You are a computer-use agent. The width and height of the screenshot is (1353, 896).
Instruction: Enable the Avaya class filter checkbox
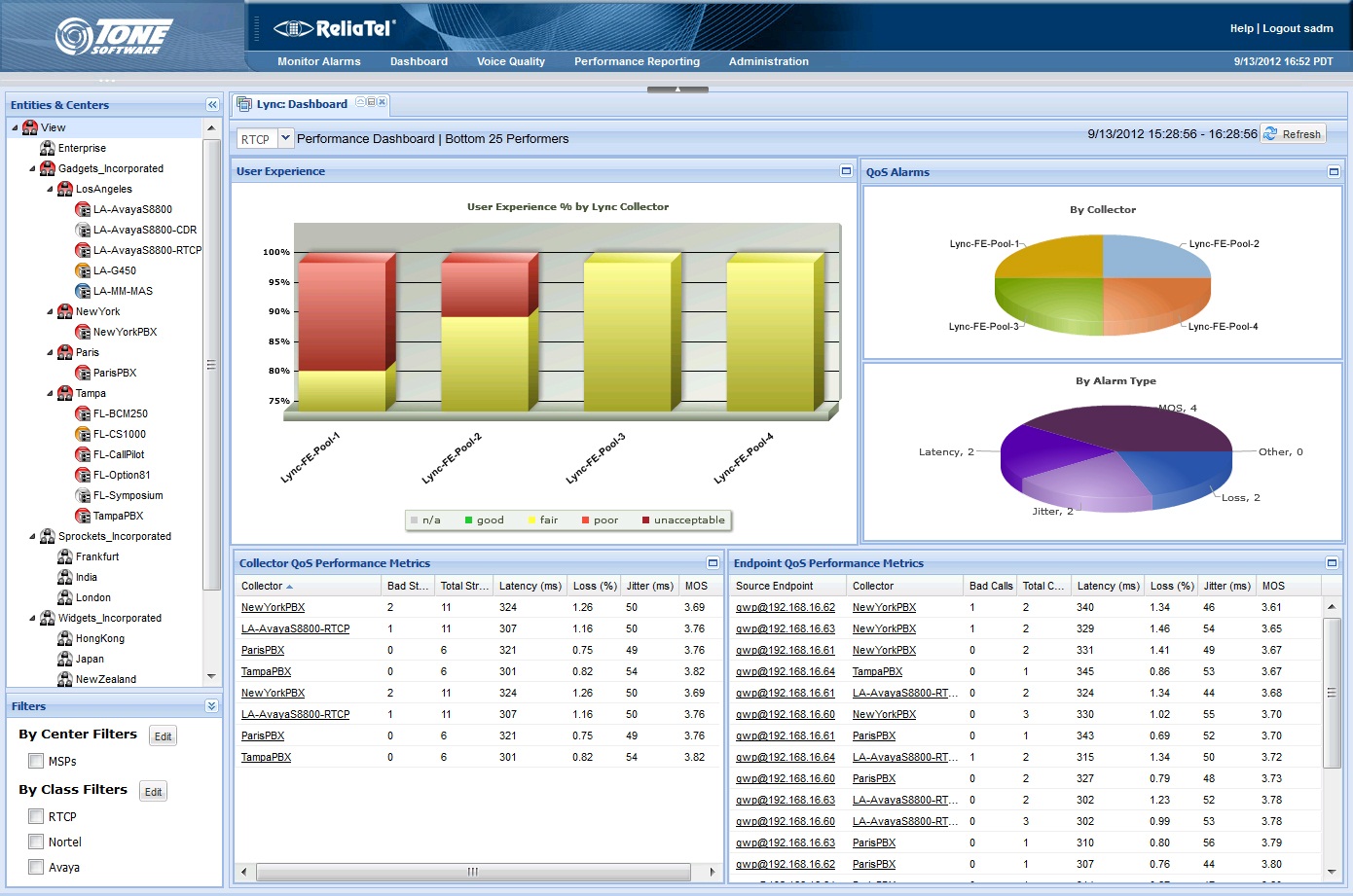click(x=36, y=867)
